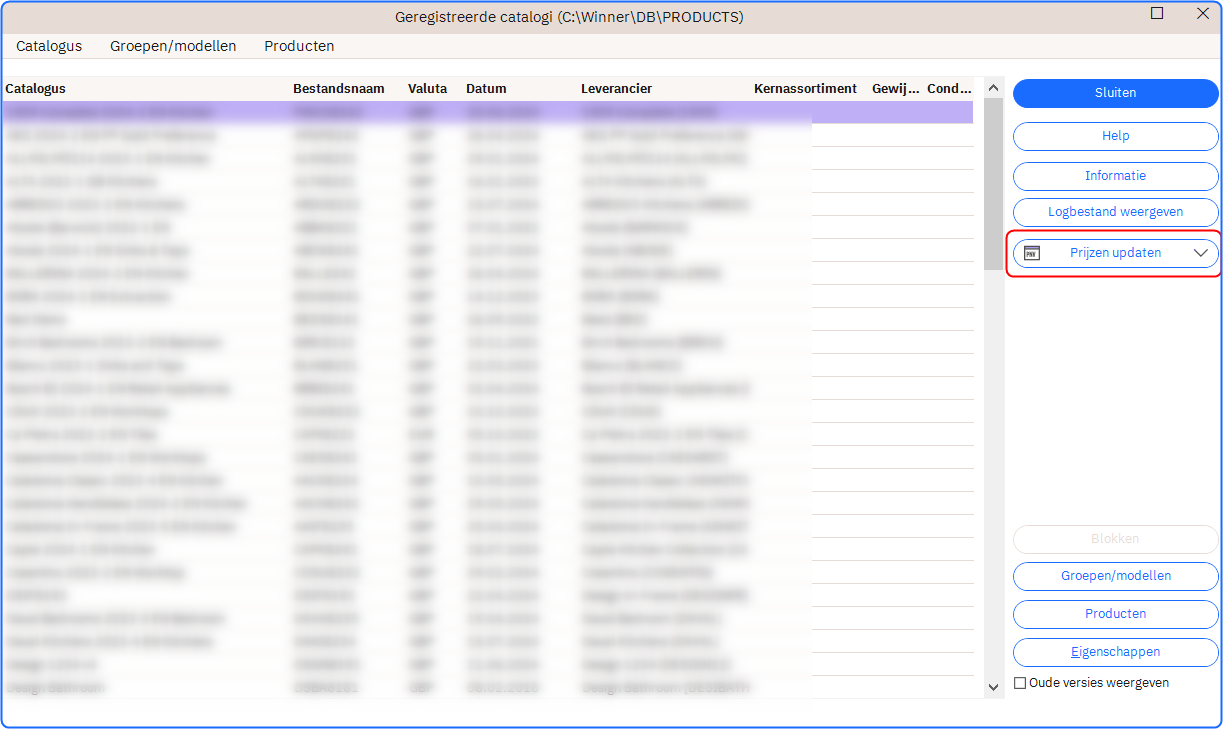Click the Kernassortiment column header

[805, 89]
